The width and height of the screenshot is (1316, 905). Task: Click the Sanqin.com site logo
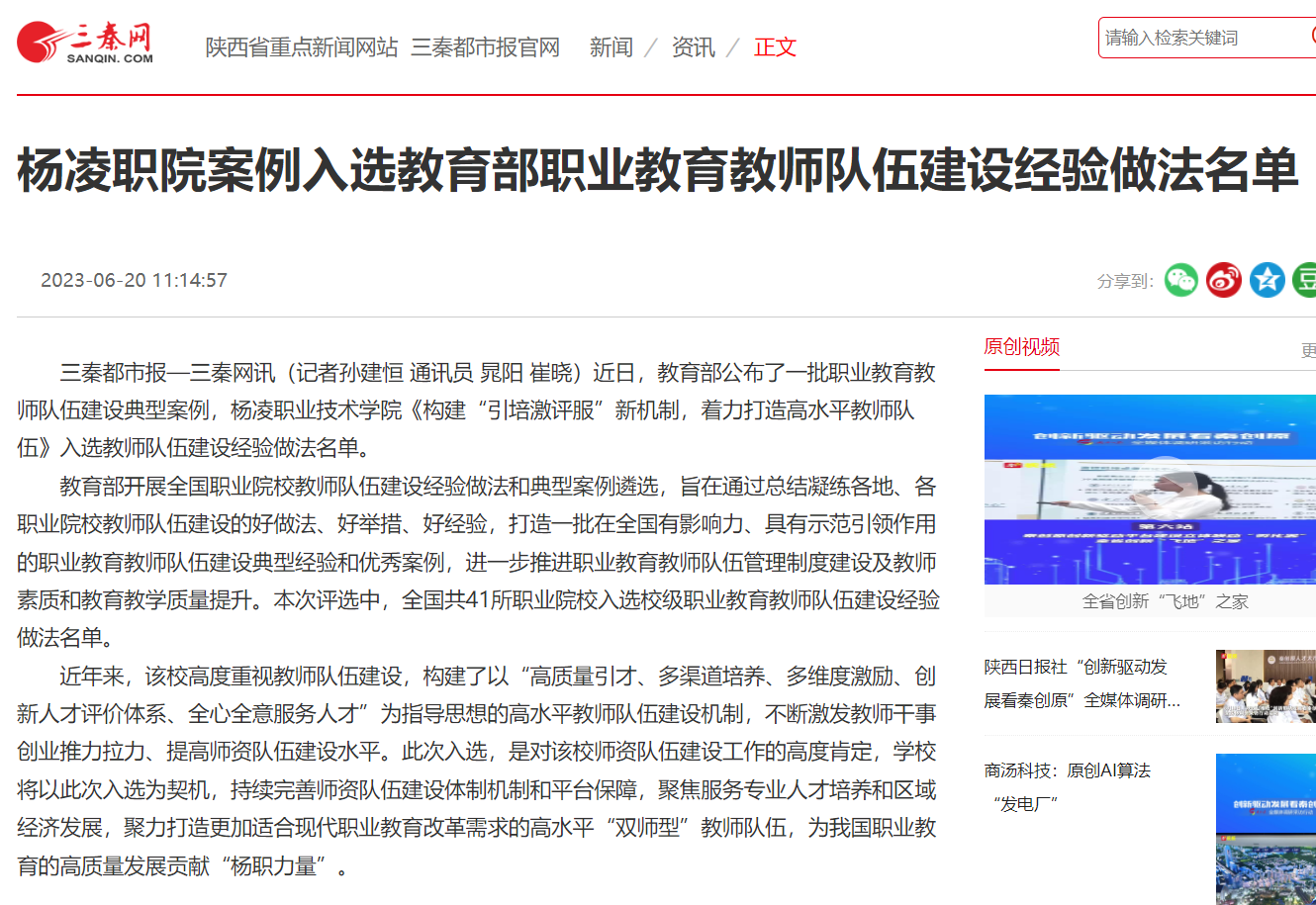pos(85,44)
